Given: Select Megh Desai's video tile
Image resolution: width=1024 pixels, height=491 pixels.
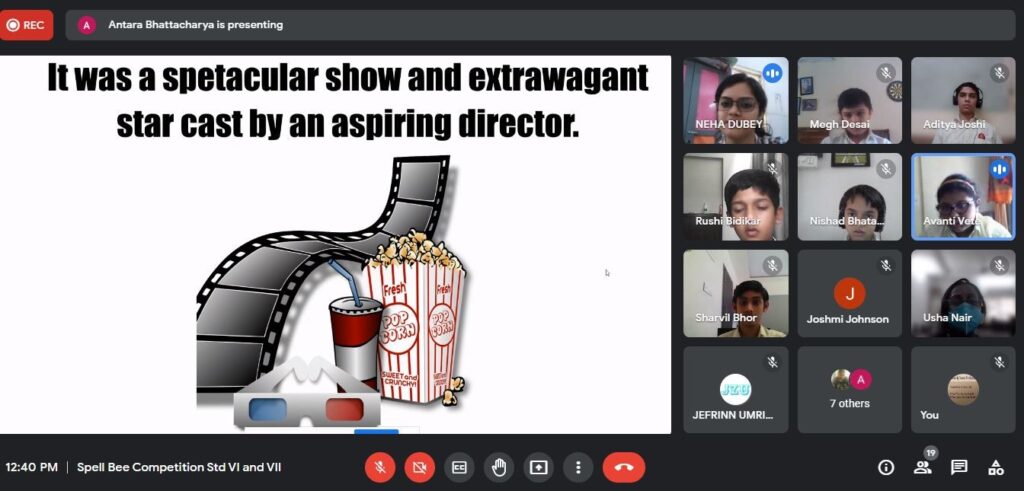Looking at the screenshot, I should pos(849,100).
